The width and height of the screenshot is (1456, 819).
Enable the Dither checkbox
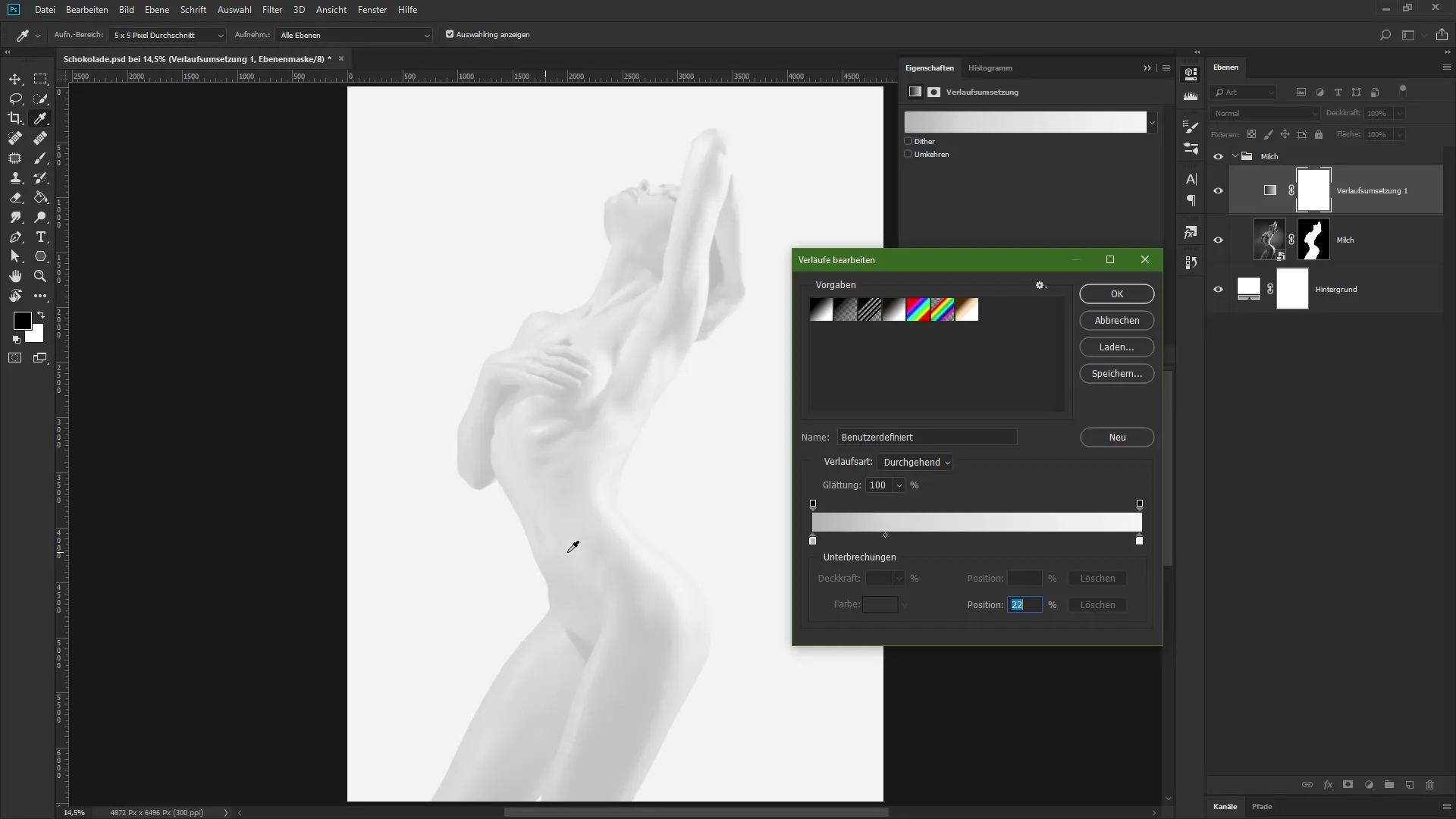908,141
